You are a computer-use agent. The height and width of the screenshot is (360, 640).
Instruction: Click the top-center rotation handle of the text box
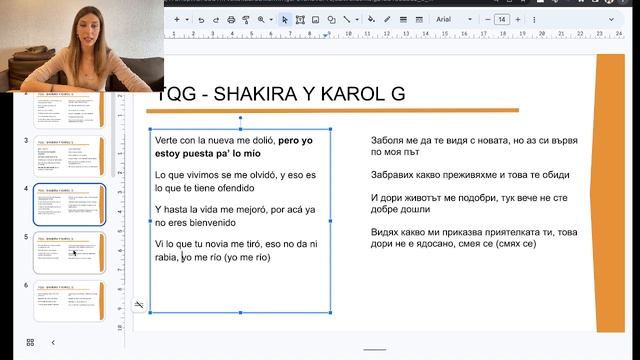[x=240, y=118]
